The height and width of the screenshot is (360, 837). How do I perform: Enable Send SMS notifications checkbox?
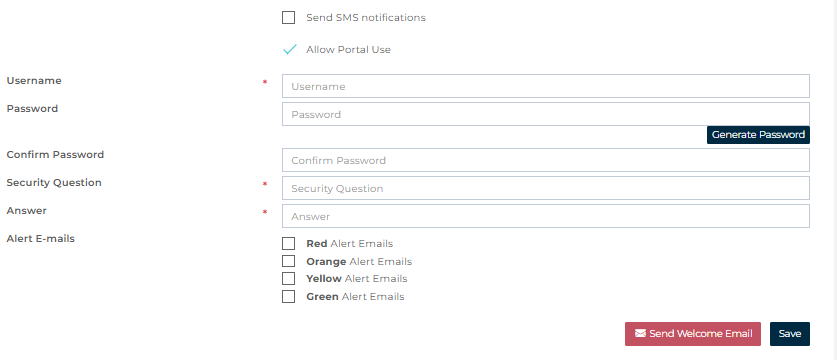tap(288, 18)
